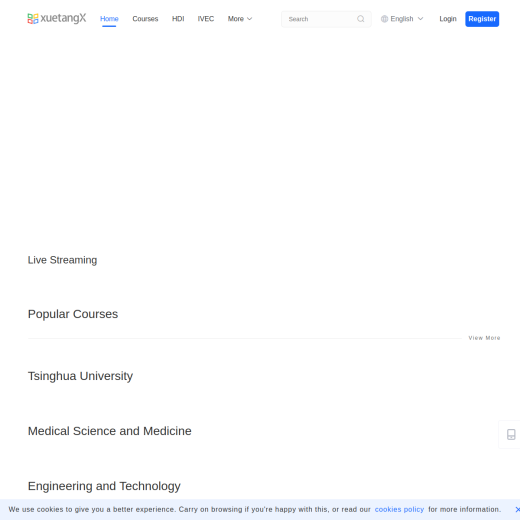This screenshot has height=520, width=520.
Task: Click the search magnifier icon
Action: pos(361,19)
